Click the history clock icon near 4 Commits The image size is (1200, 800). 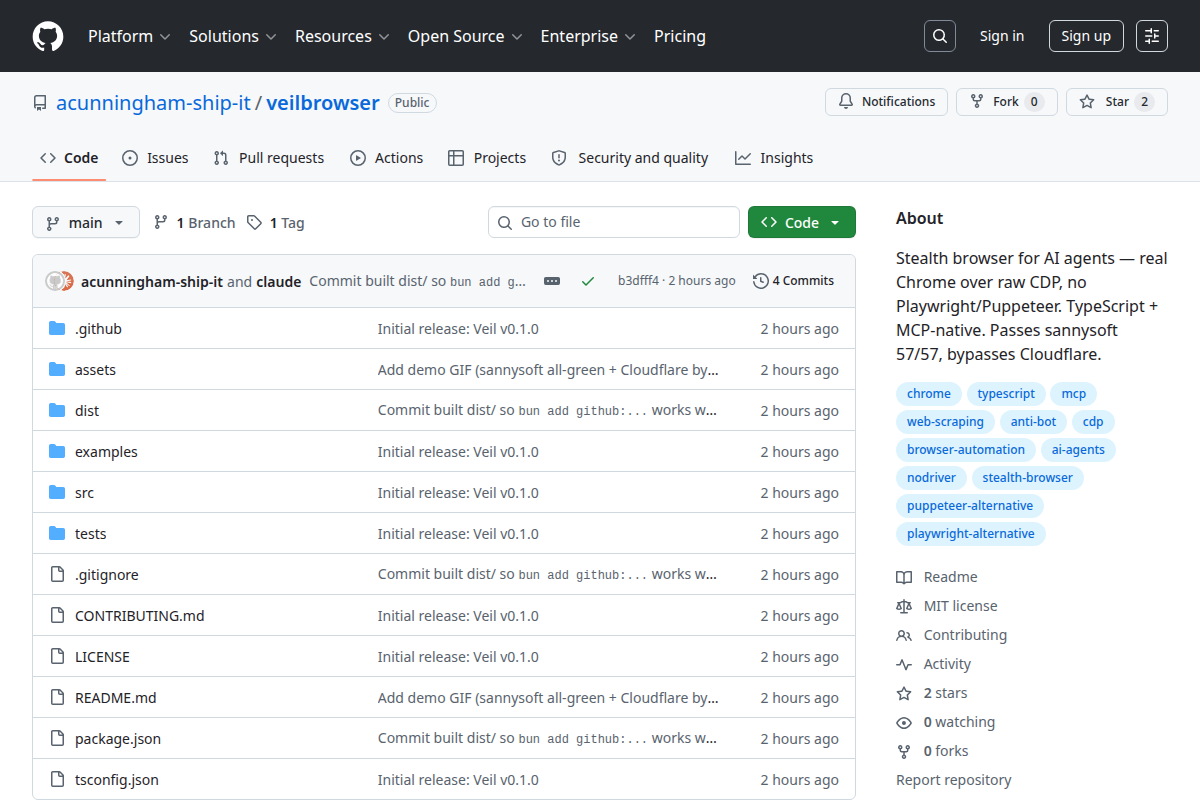click(x=761, y=281)
